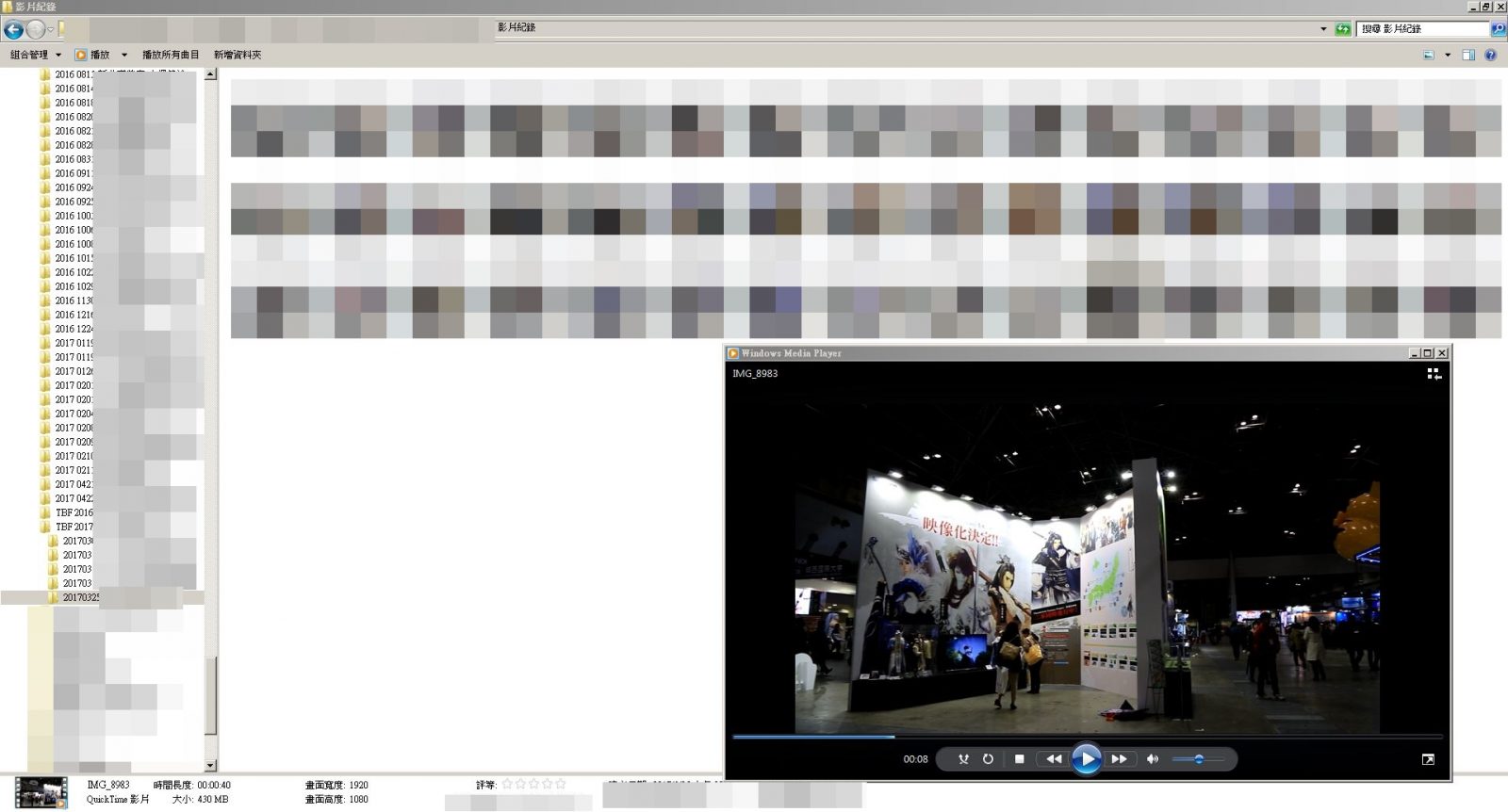This screenshot has height=812, width=1508.
Task: Click 新增資料夾 in the toolbar
Action: (238, 55)
